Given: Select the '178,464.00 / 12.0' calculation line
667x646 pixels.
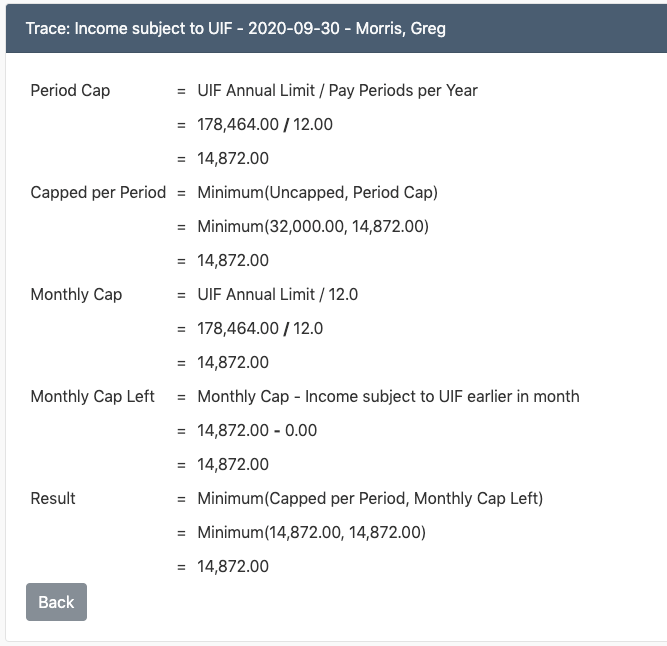Looking at the screenshot, I should (260, 328).
